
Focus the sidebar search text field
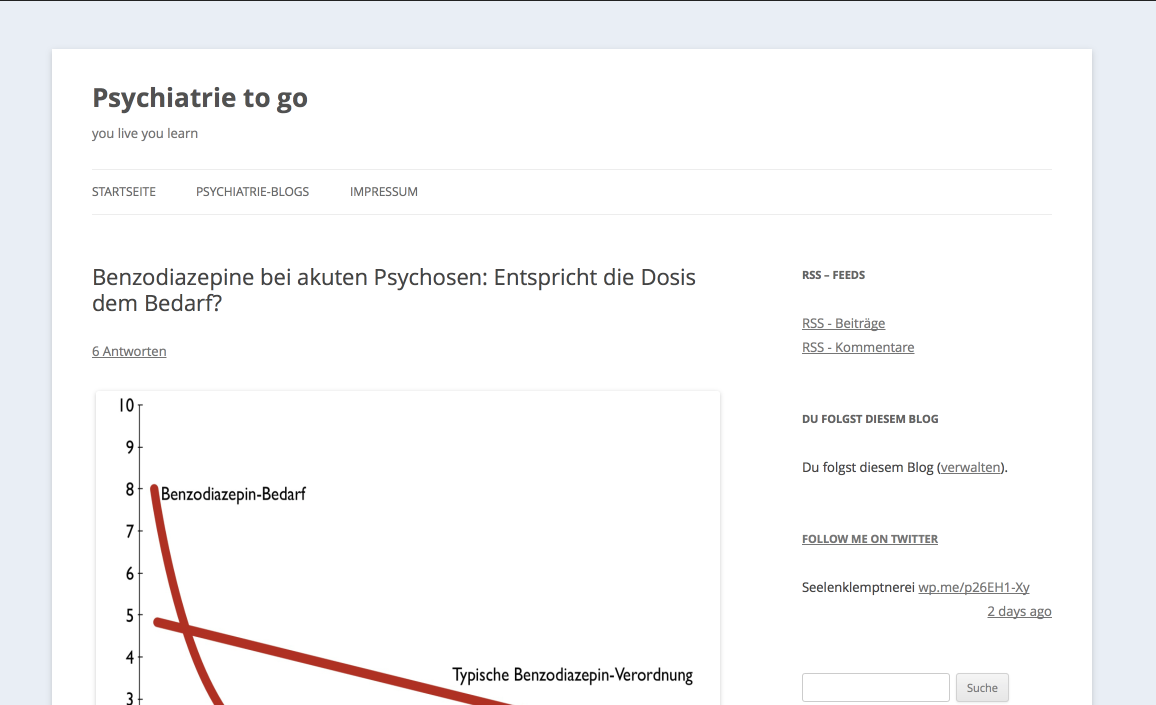pyautogui.click(x=875, y=688)
